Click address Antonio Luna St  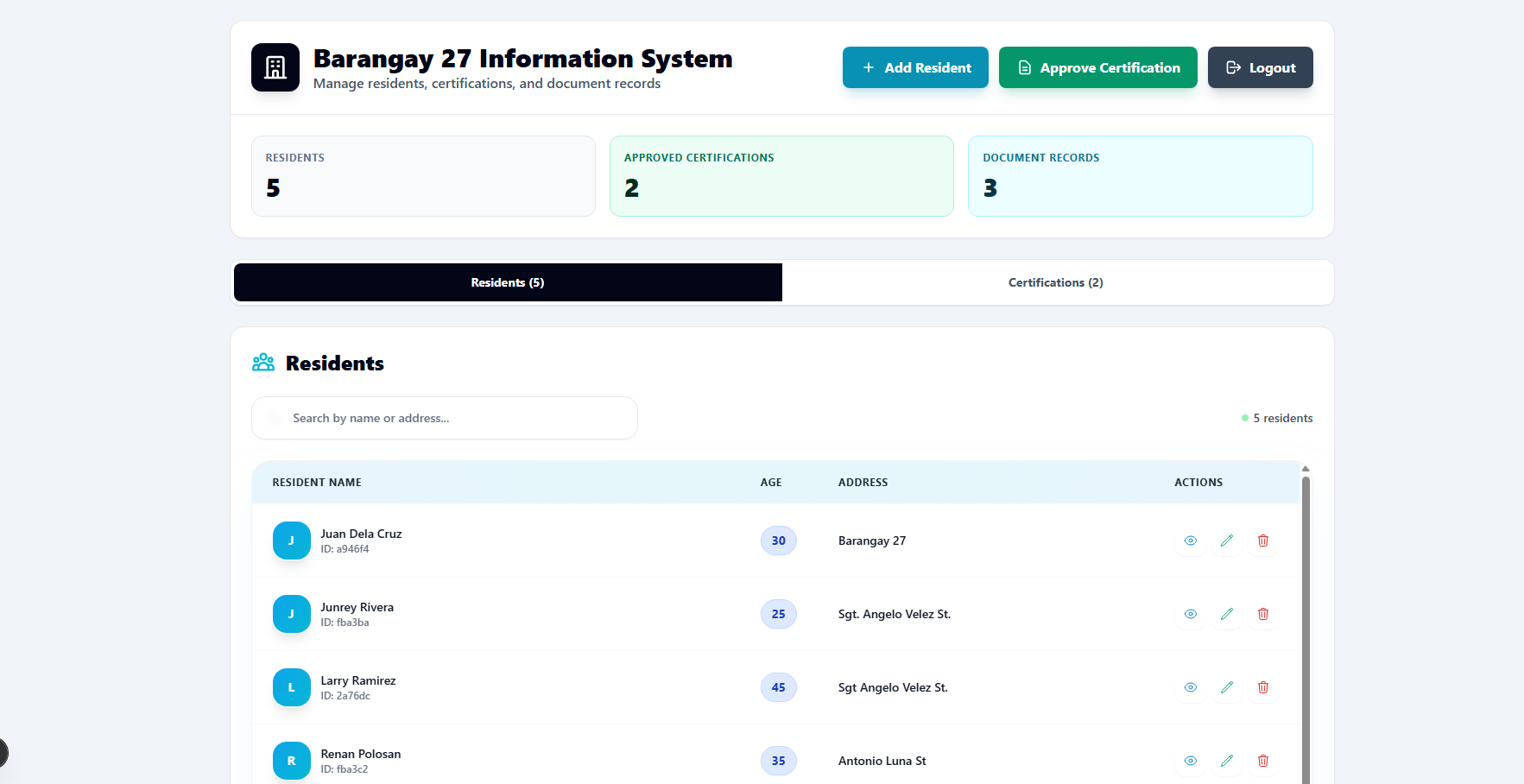pos(882,761)
